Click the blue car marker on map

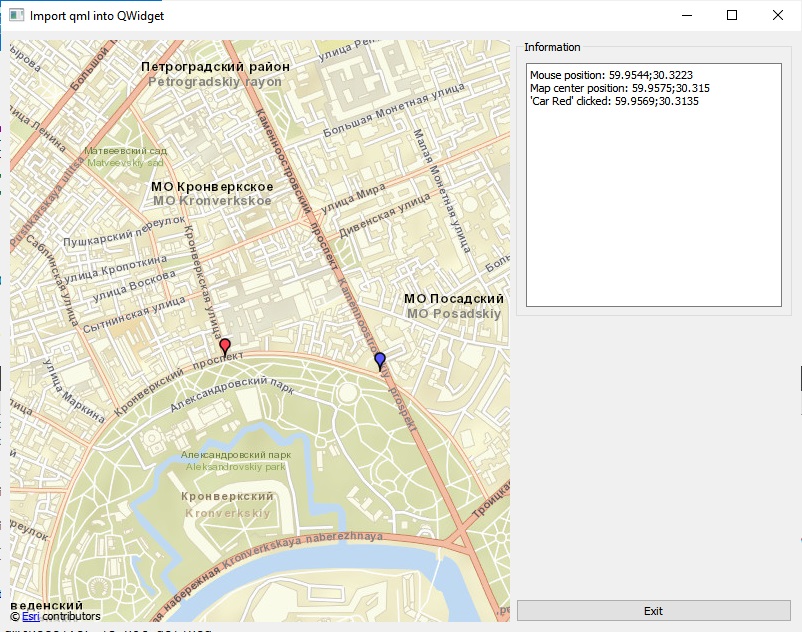tap(379, 360)
